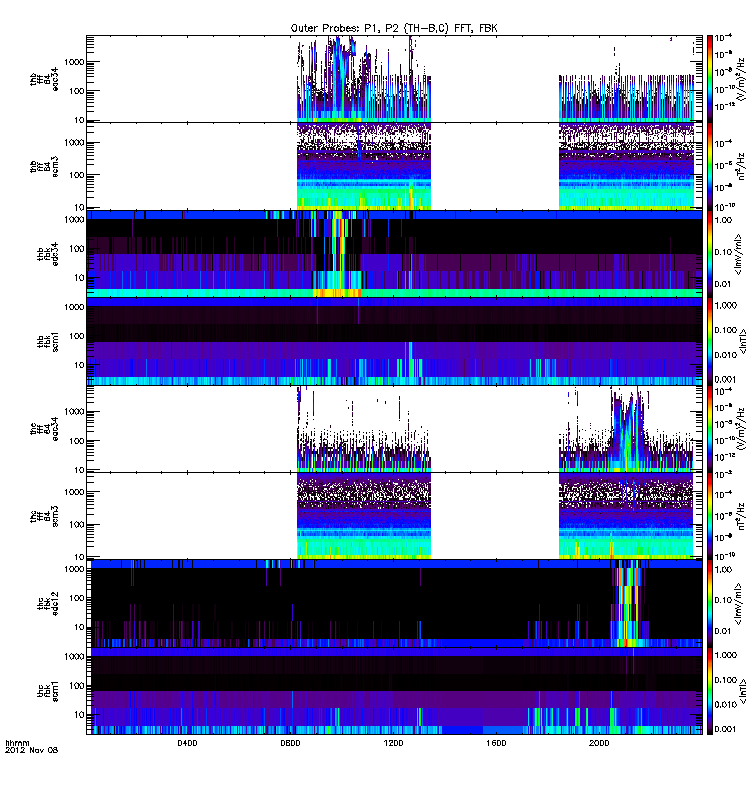Click the '1000' y-axis tick of the thc edc12 panel
This screenshot has height=800, width=750.
pos(74,569)
